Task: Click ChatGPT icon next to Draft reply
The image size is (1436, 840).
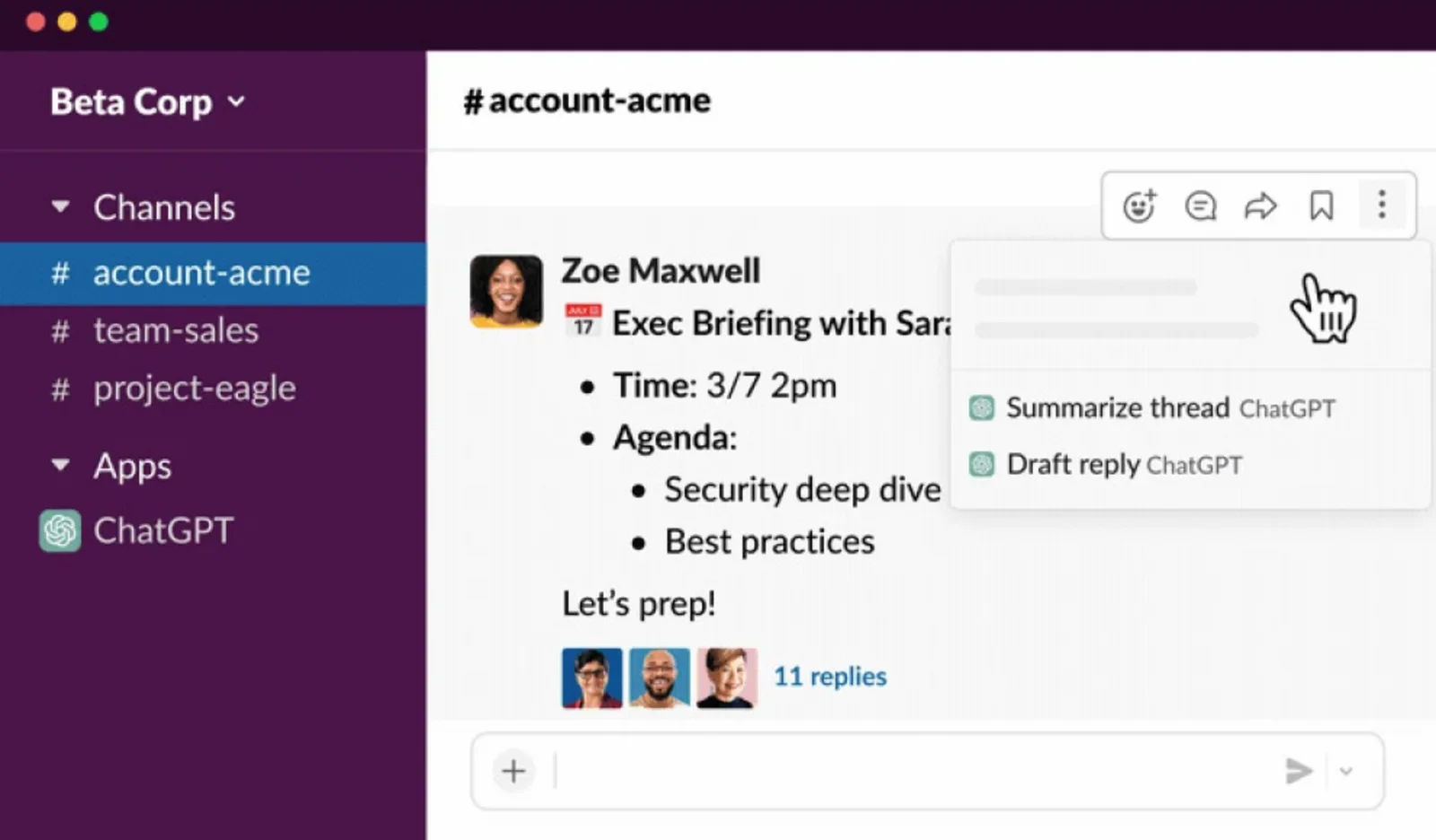Action: tap(982, 465)
